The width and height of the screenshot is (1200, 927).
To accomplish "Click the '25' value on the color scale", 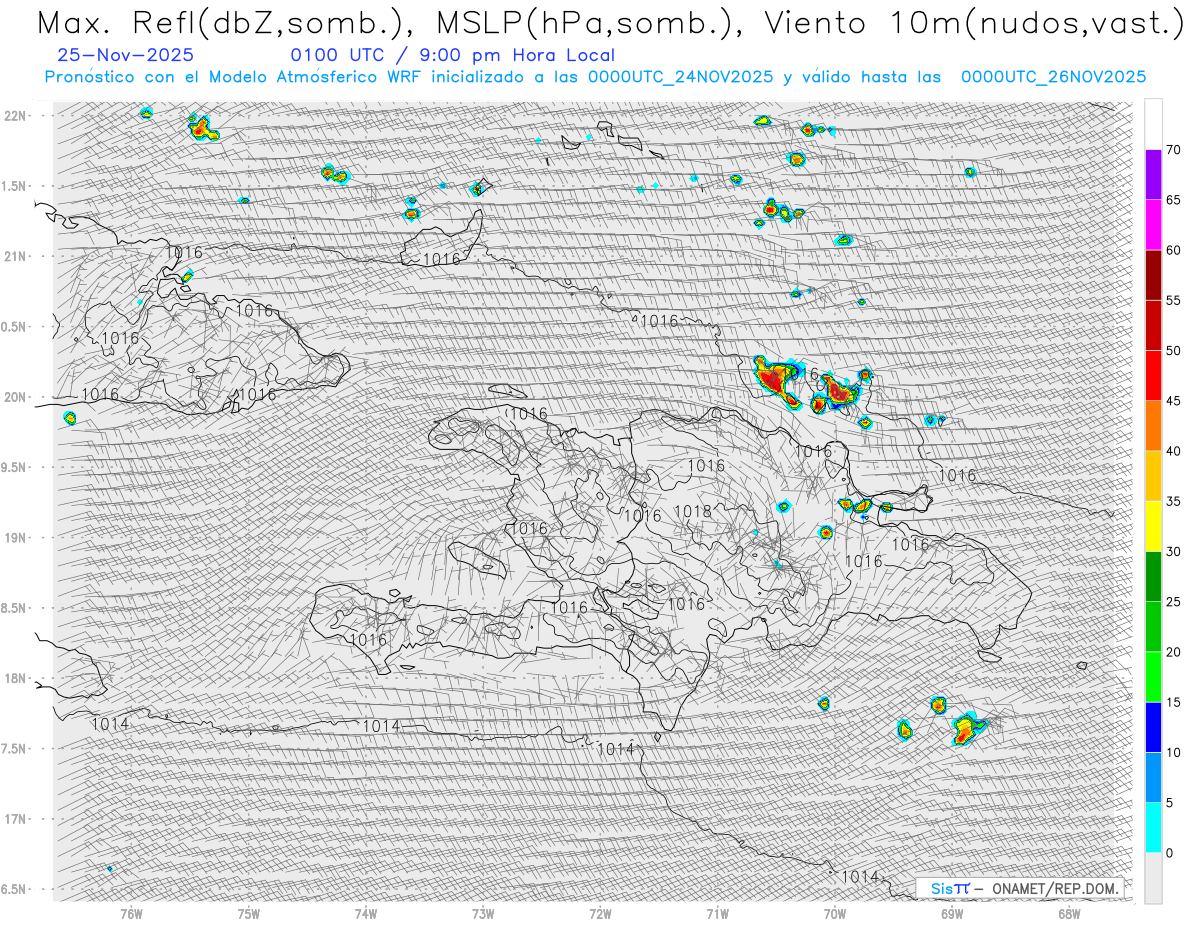I will point(1173,601).
